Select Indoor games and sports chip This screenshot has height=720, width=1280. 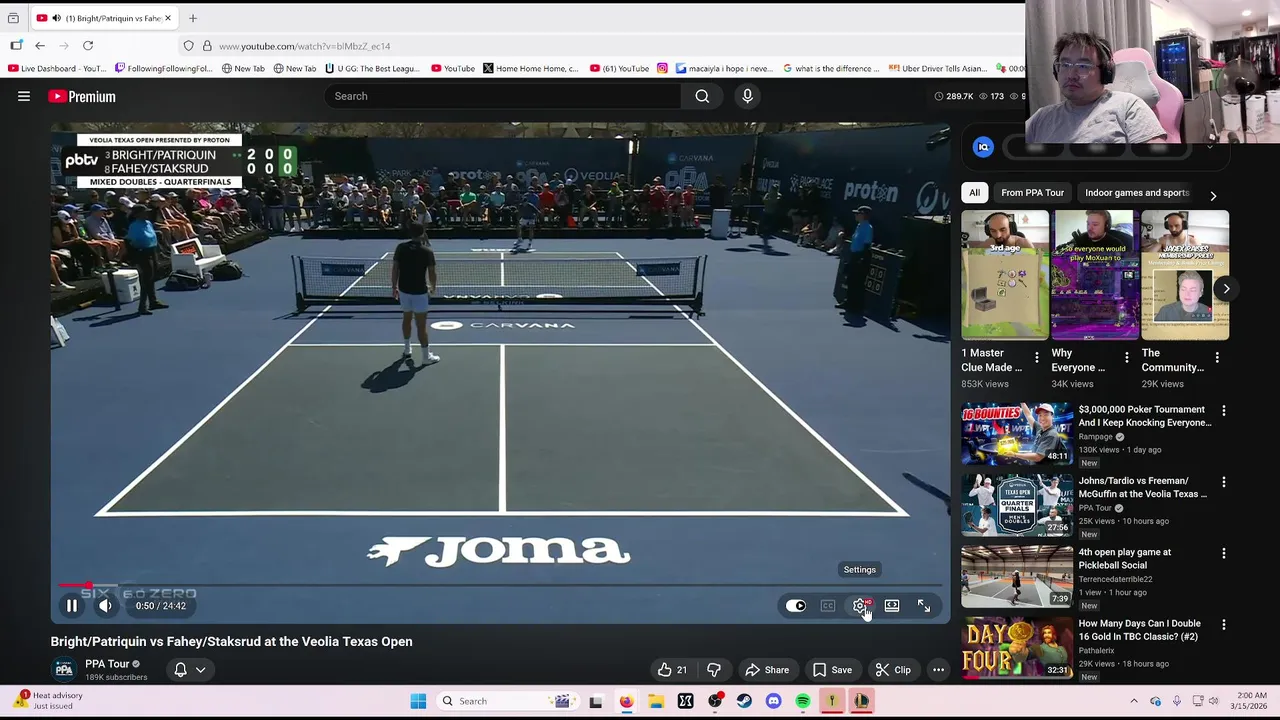click(x=1137, y=193)
